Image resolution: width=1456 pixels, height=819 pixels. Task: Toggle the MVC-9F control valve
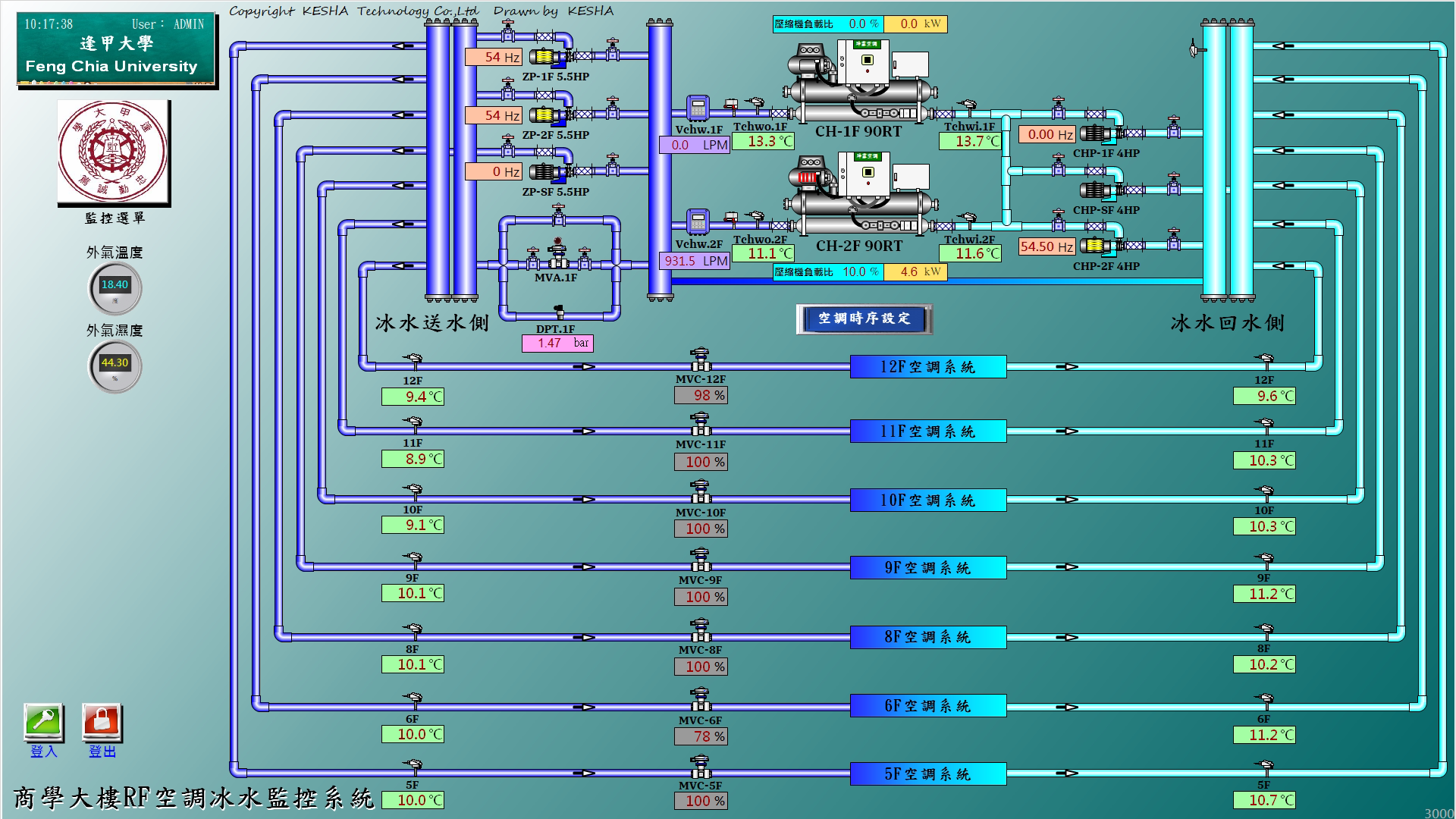700,561
